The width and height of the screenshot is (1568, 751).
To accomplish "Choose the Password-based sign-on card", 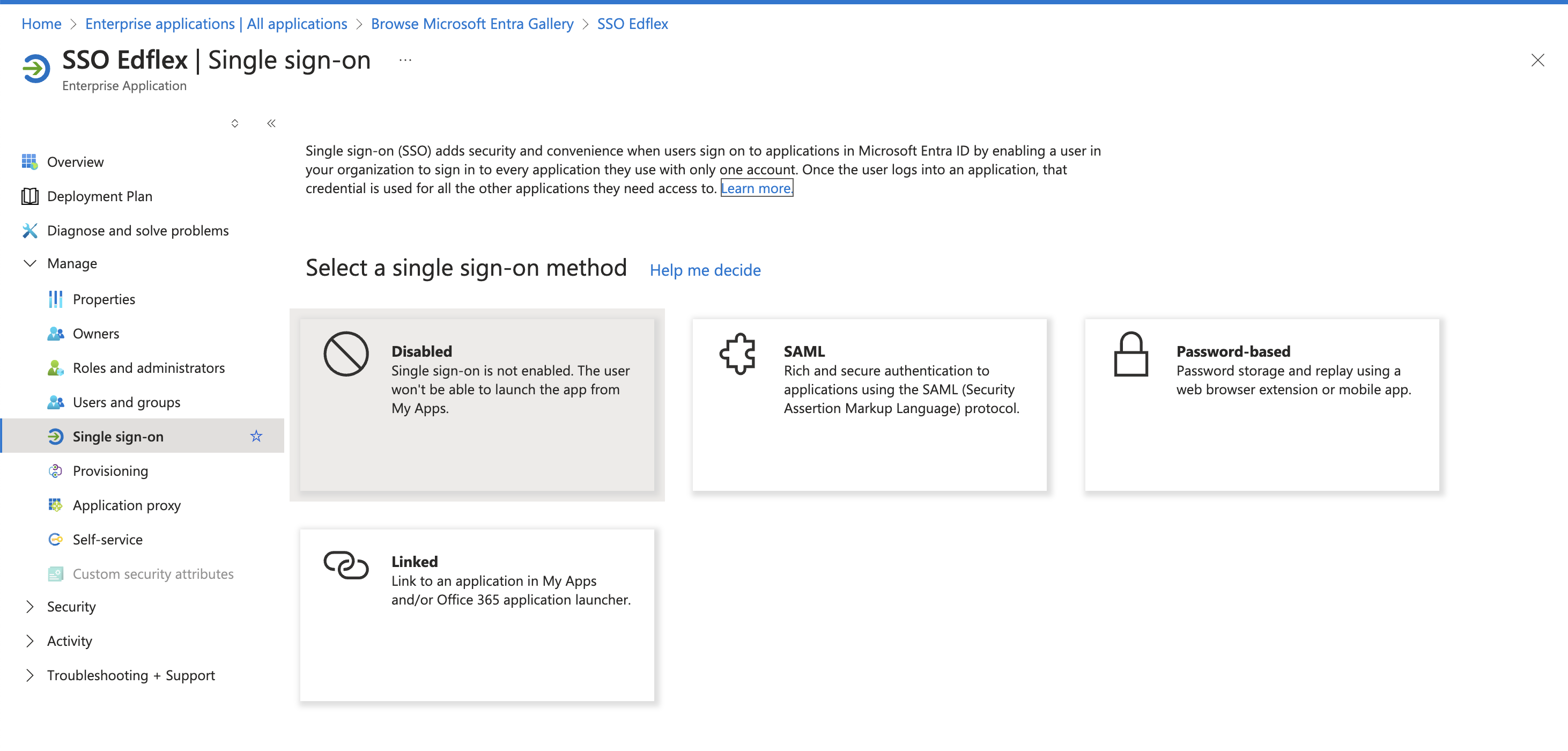I will [x=1262, y=405].
